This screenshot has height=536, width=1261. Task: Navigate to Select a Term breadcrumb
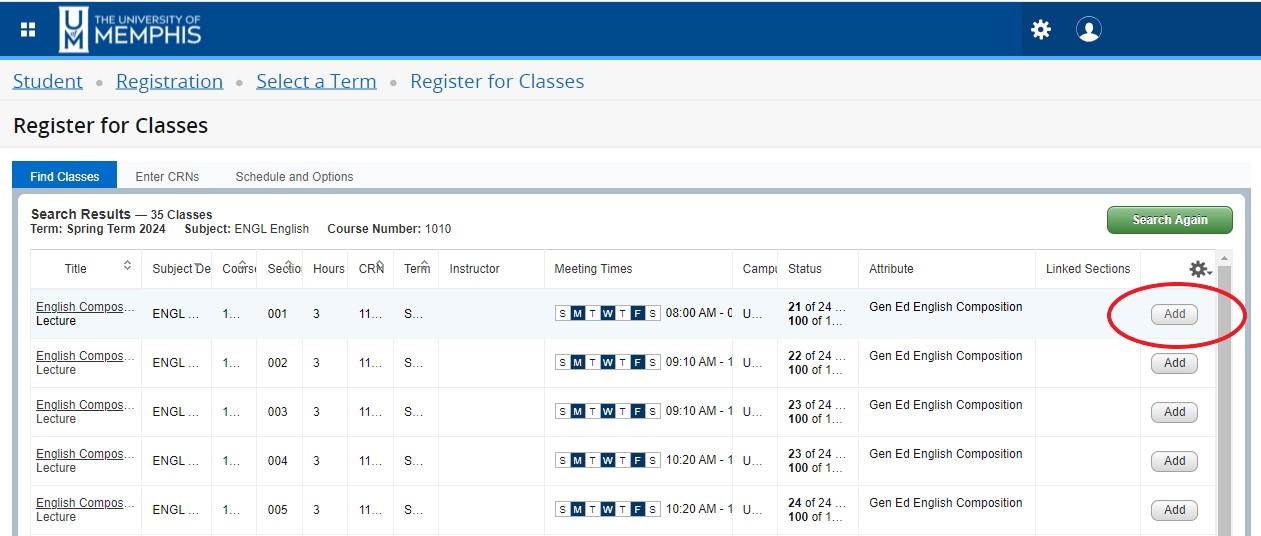316,82
